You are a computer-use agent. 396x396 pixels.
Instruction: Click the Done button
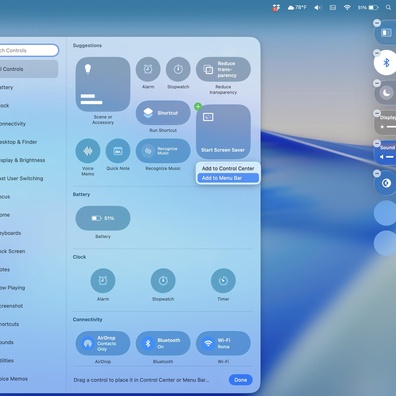click(x=241, y=380)
